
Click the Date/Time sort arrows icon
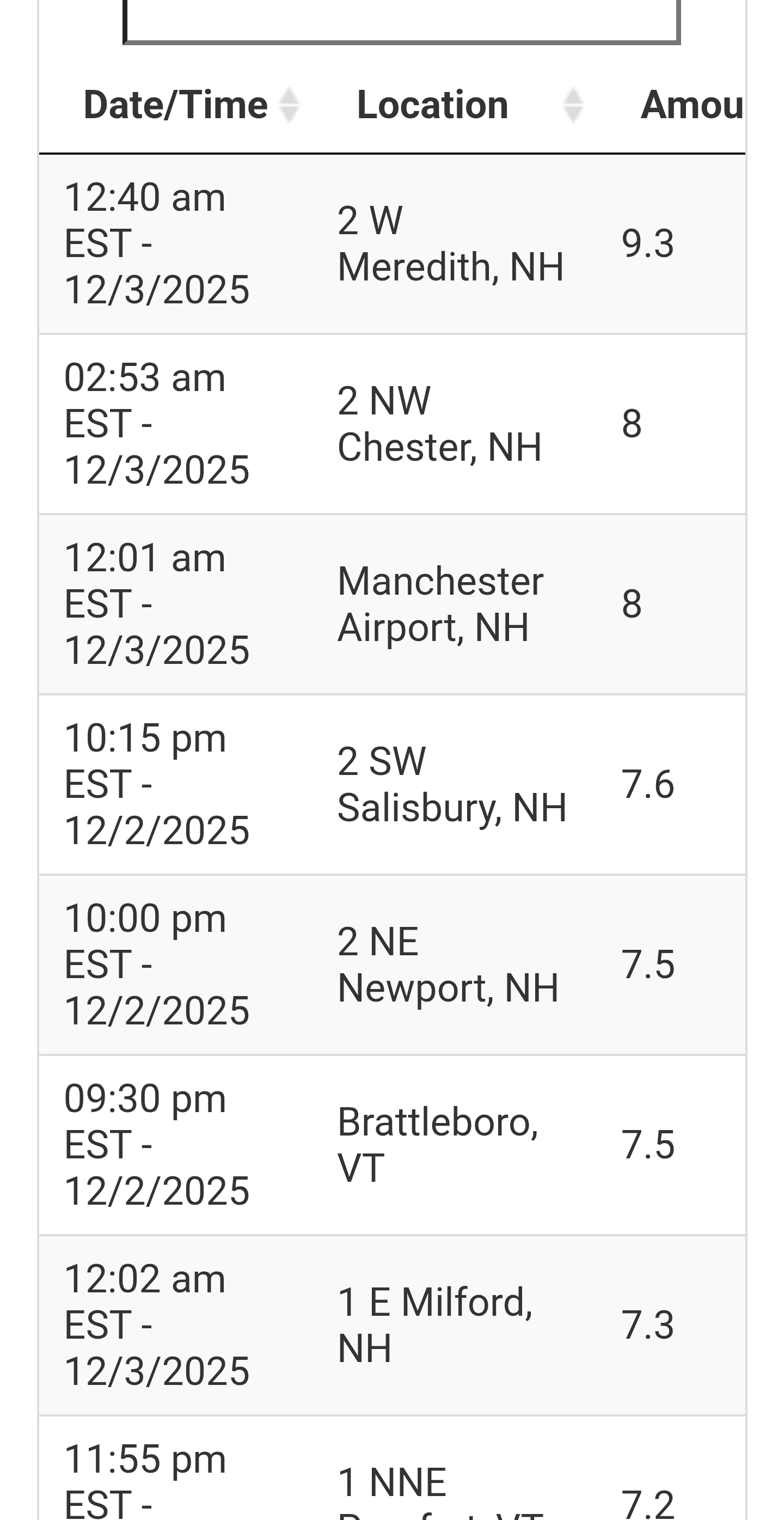(289, 105)
